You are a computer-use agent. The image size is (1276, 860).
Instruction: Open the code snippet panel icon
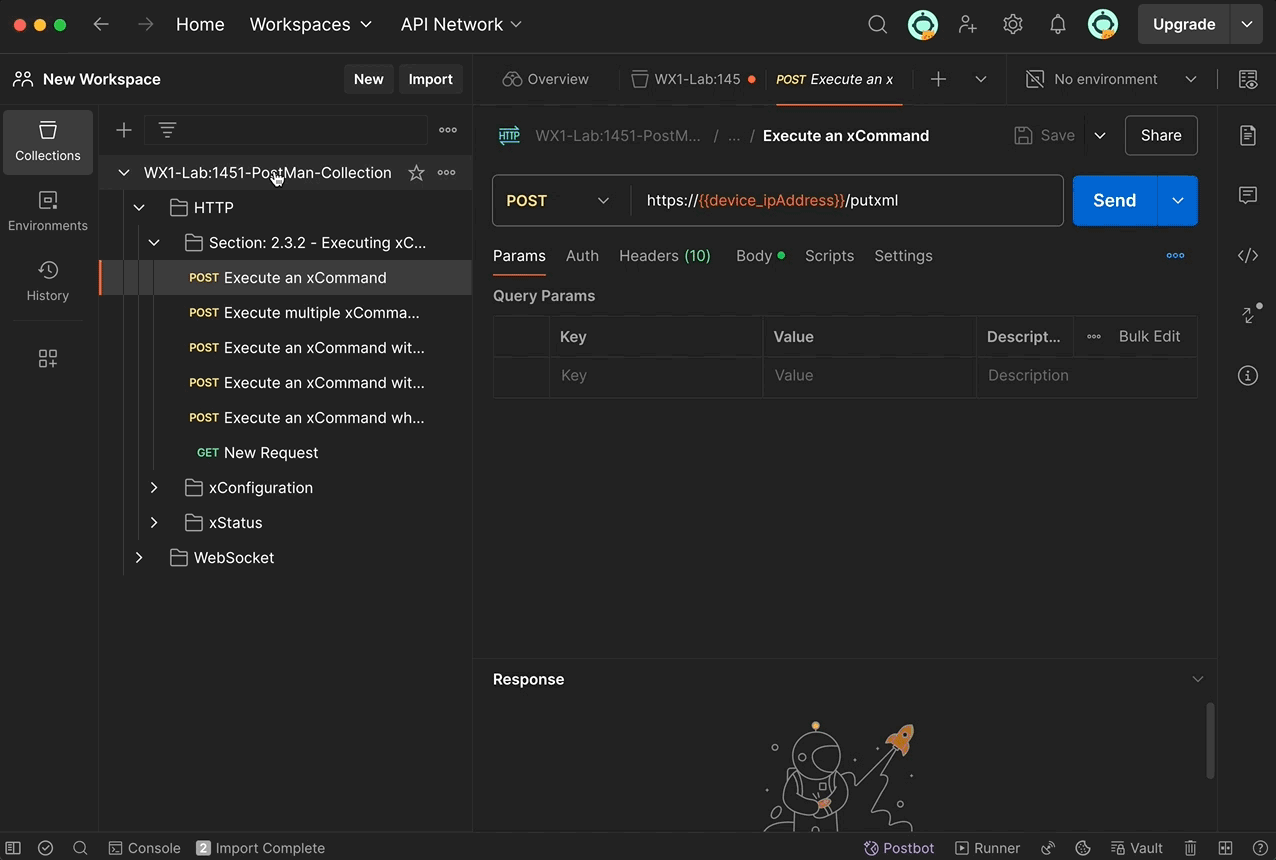[x=1247, y=256]
